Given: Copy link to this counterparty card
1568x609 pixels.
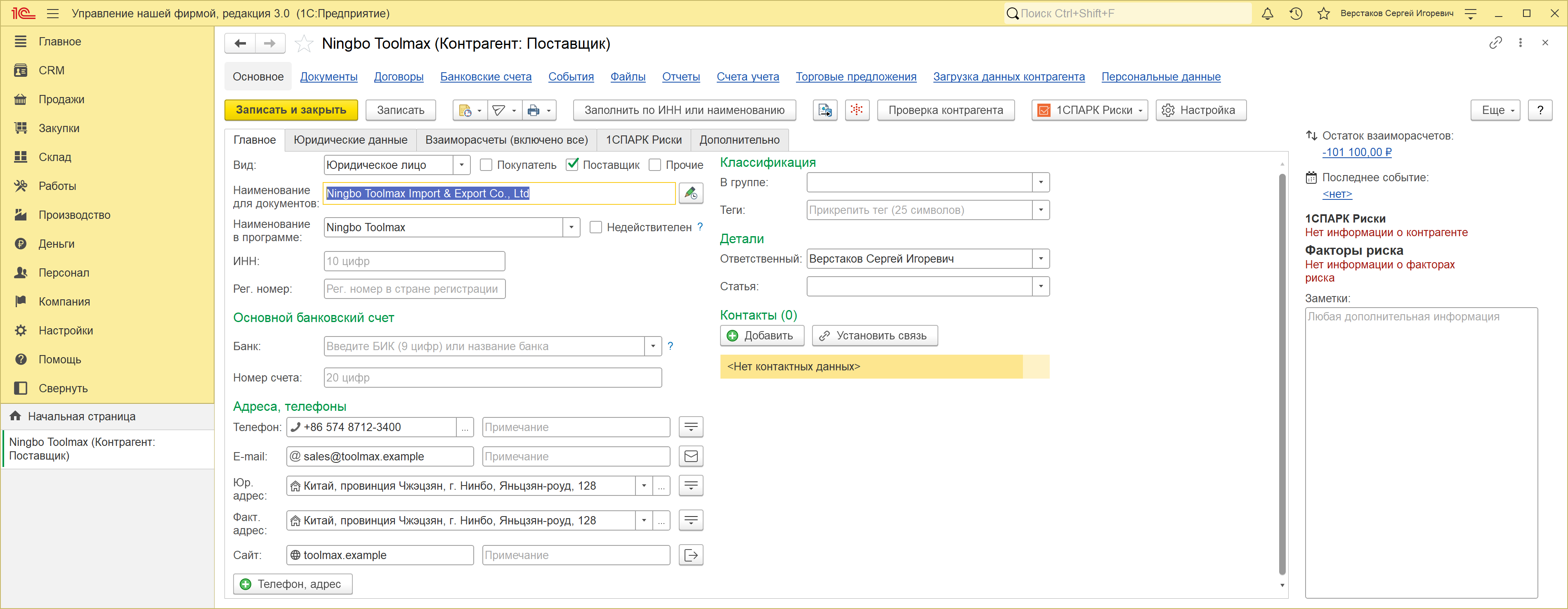Looking at the screenshot, I should pos(1495,43).
